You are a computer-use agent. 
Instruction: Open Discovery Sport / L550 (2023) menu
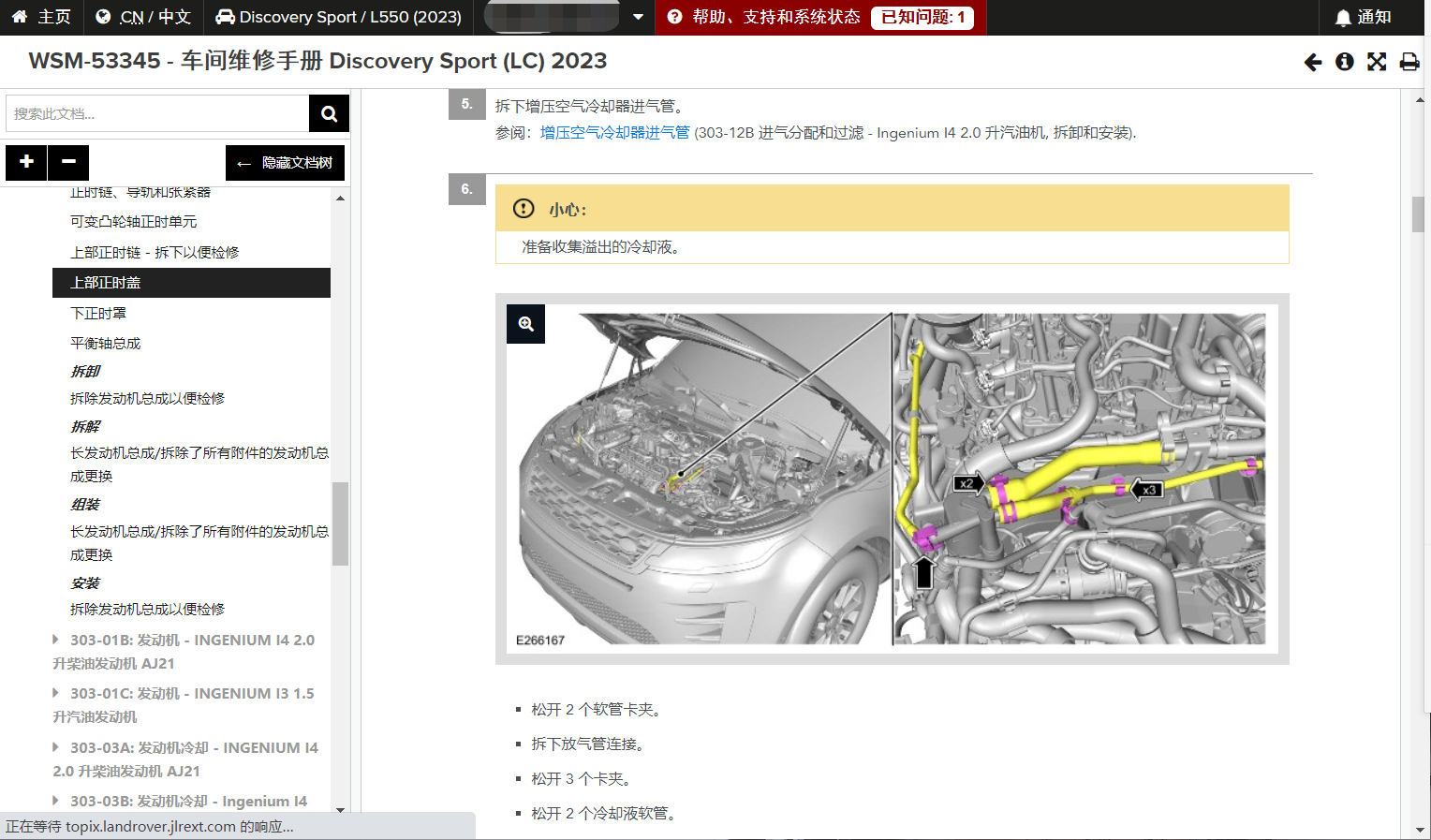click(338, 17)
